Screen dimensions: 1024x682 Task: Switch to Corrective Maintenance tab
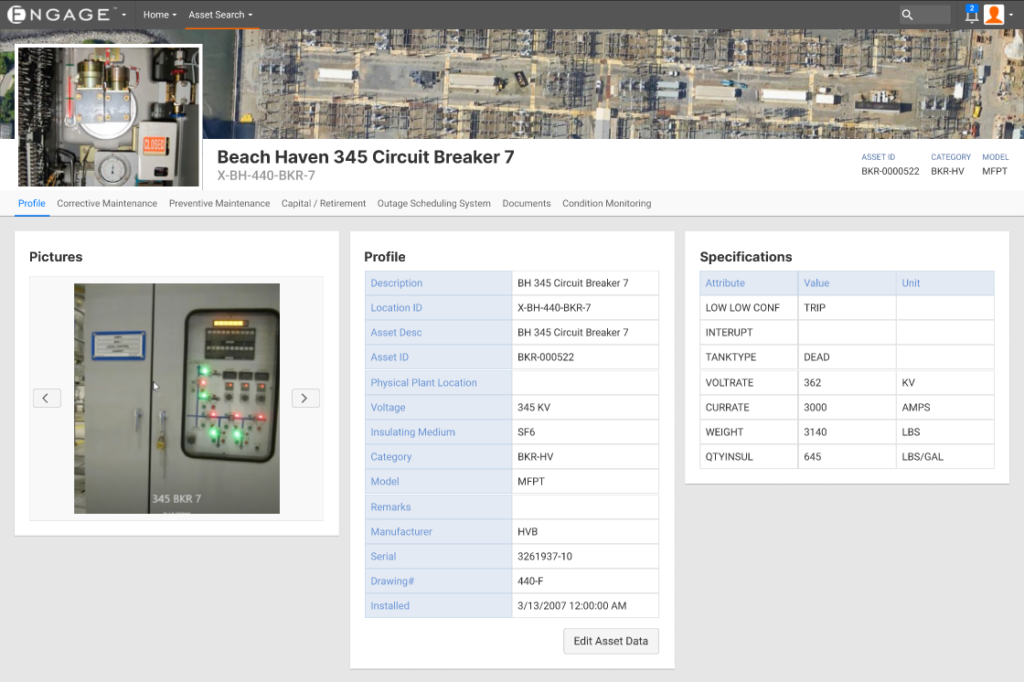(x=107, y=203)
